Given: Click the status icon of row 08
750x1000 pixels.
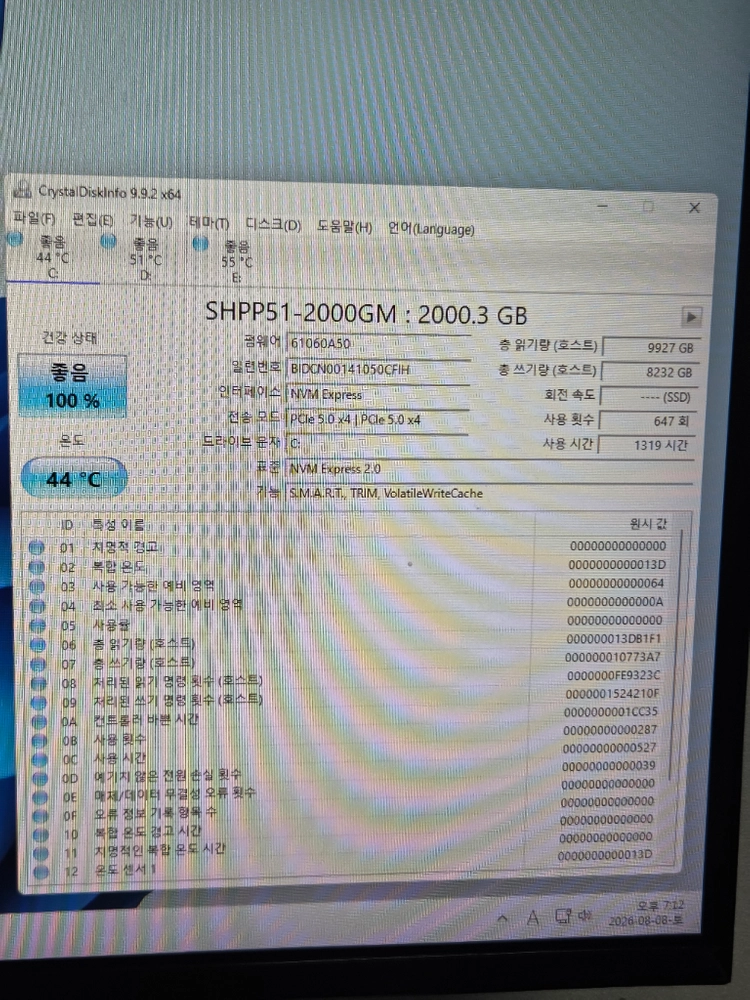Looking at the screenshot, I should click(x=38, y=682).
